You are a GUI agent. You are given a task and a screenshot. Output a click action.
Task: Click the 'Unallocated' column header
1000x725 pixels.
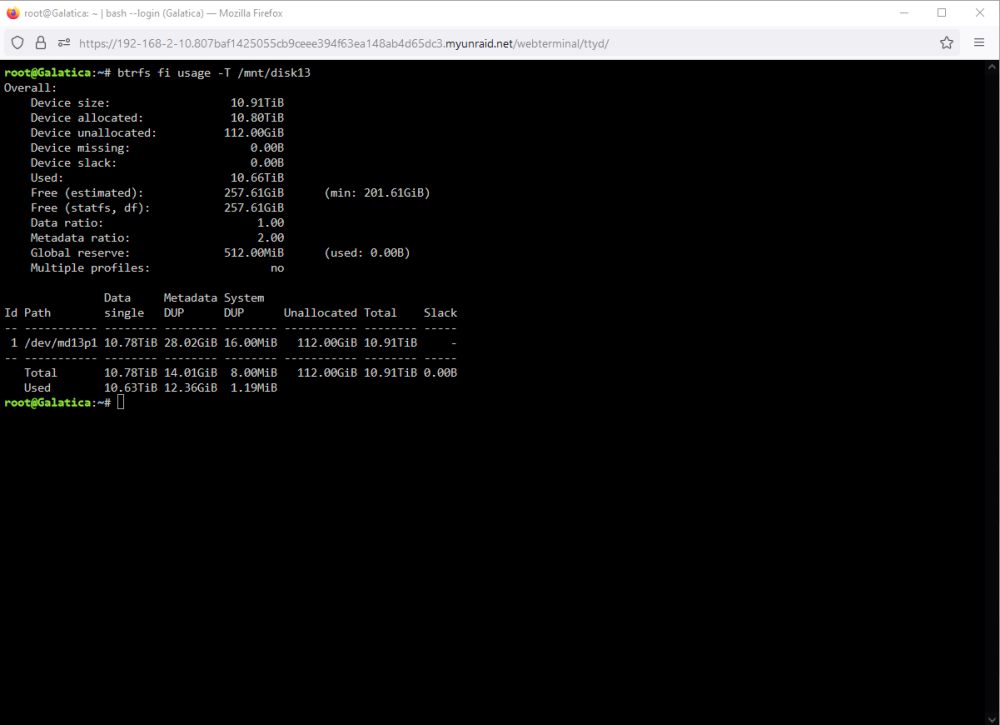point(320,312)
